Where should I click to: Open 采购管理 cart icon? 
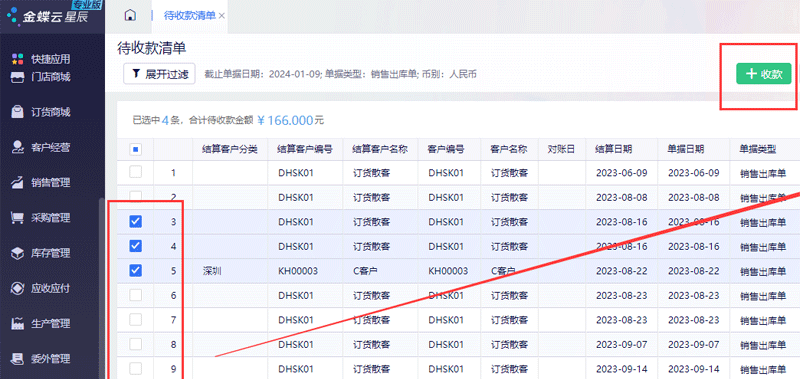[x=18, y=218]
